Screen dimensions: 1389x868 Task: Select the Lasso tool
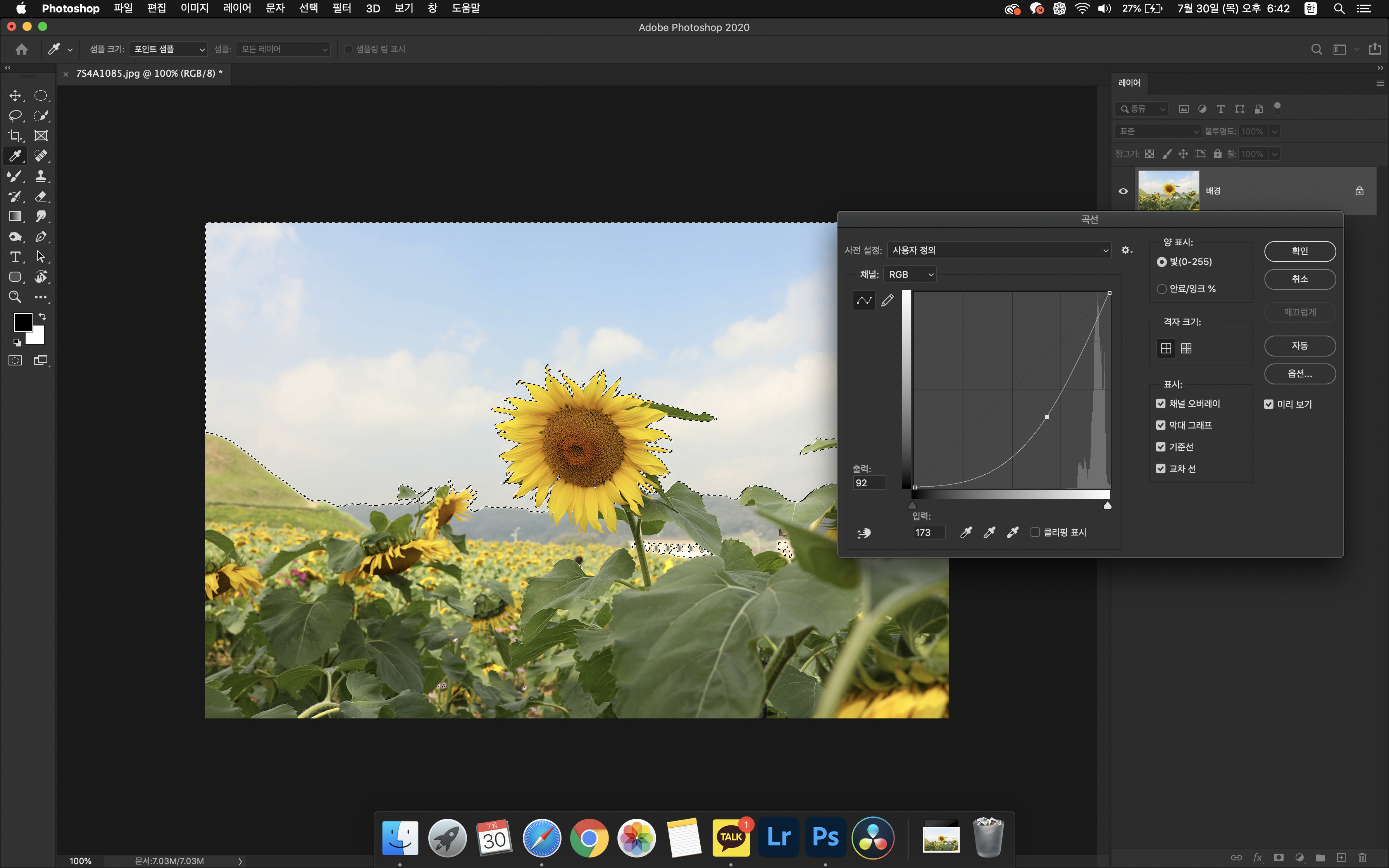point(15,116)
